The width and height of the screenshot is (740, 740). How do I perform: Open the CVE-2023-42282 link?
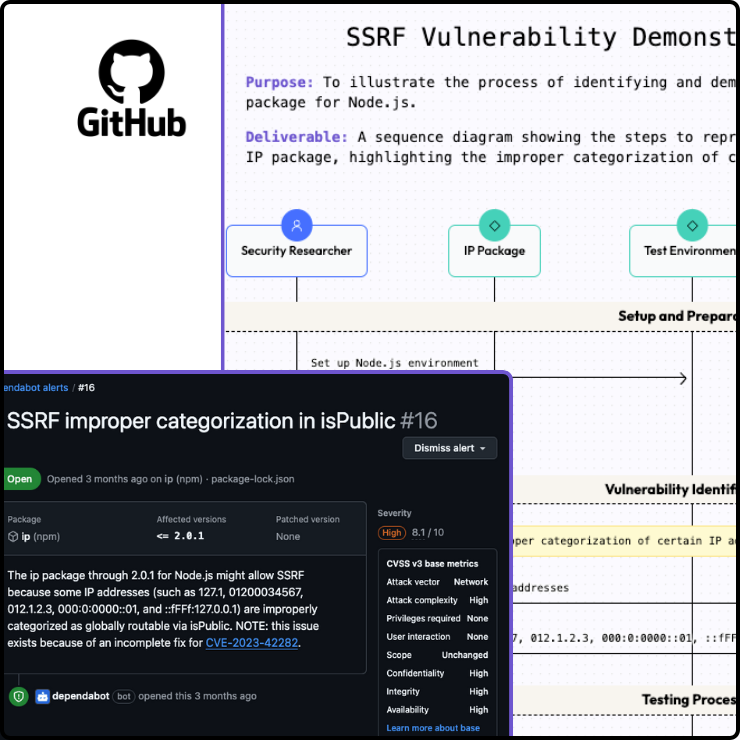tap(252, 643)
